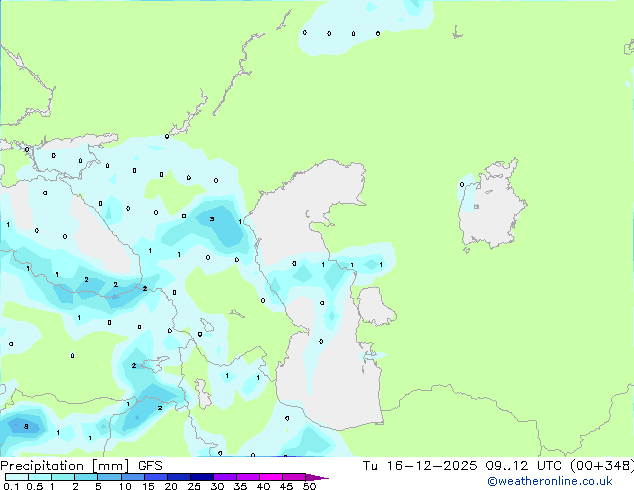Click the legend scale label "35"

tap(240, 486)
